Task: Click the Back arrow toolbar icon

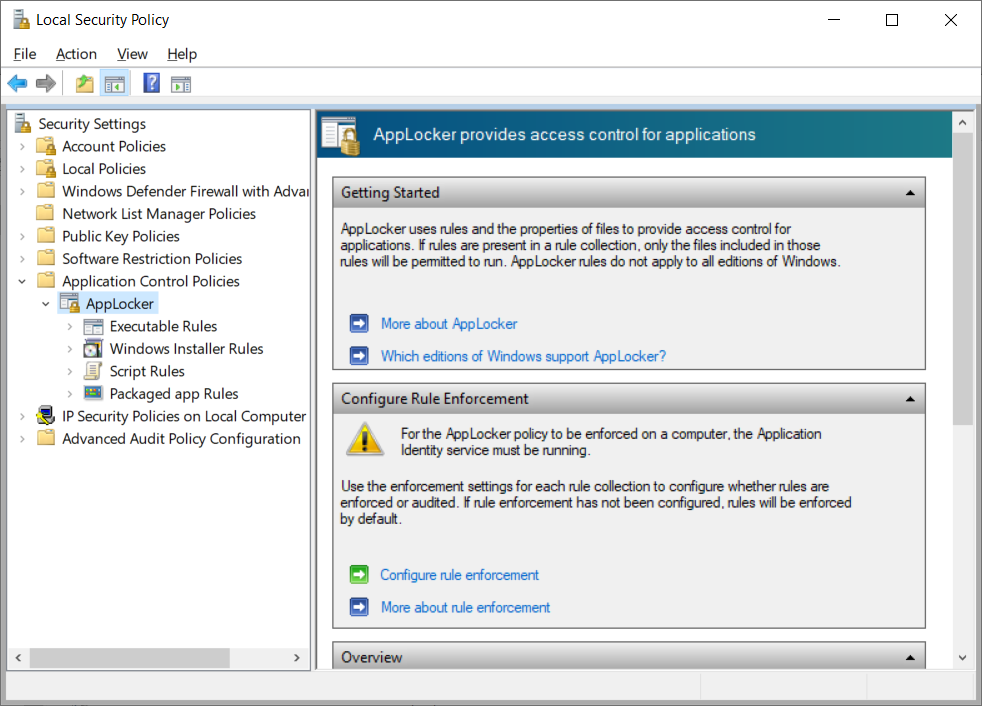Action: 18,83
